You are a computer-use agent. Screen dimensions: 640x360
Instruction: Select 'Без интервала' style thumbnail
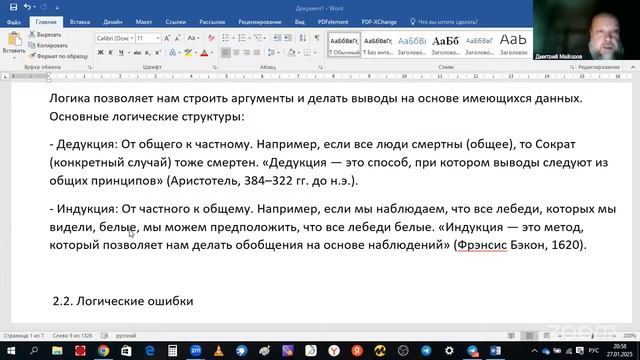pyautogui.click(x=378, y=45)
